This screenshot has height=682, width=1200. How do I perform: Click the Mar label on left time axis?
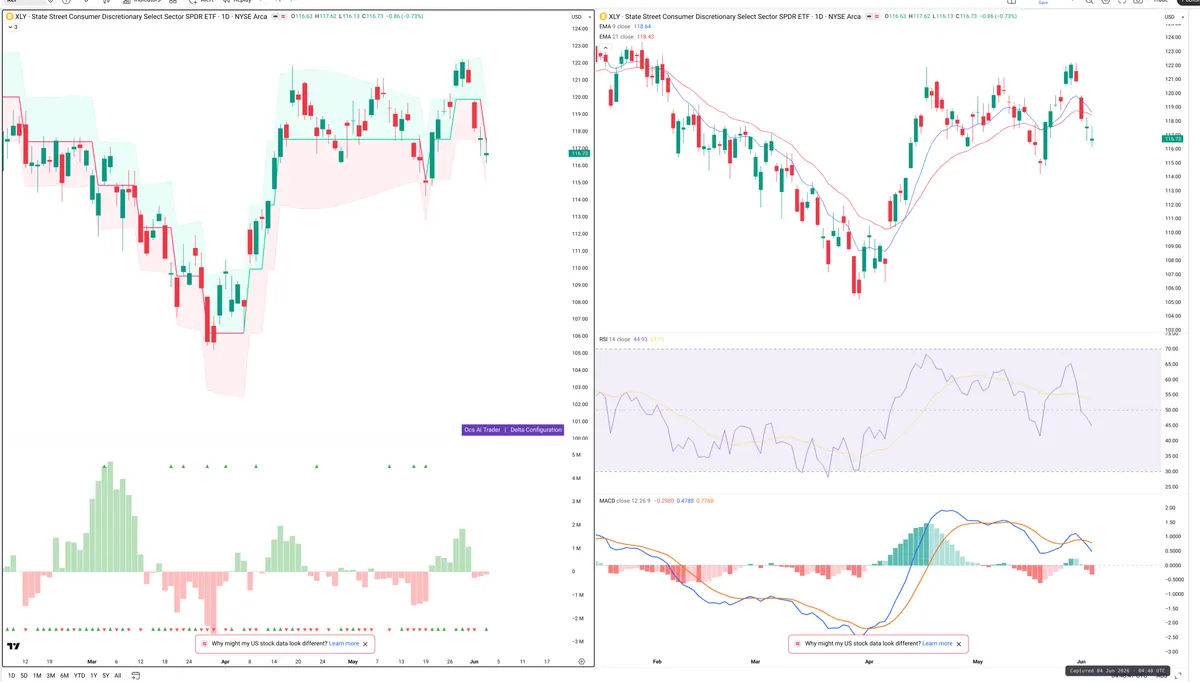coord(91,662)
